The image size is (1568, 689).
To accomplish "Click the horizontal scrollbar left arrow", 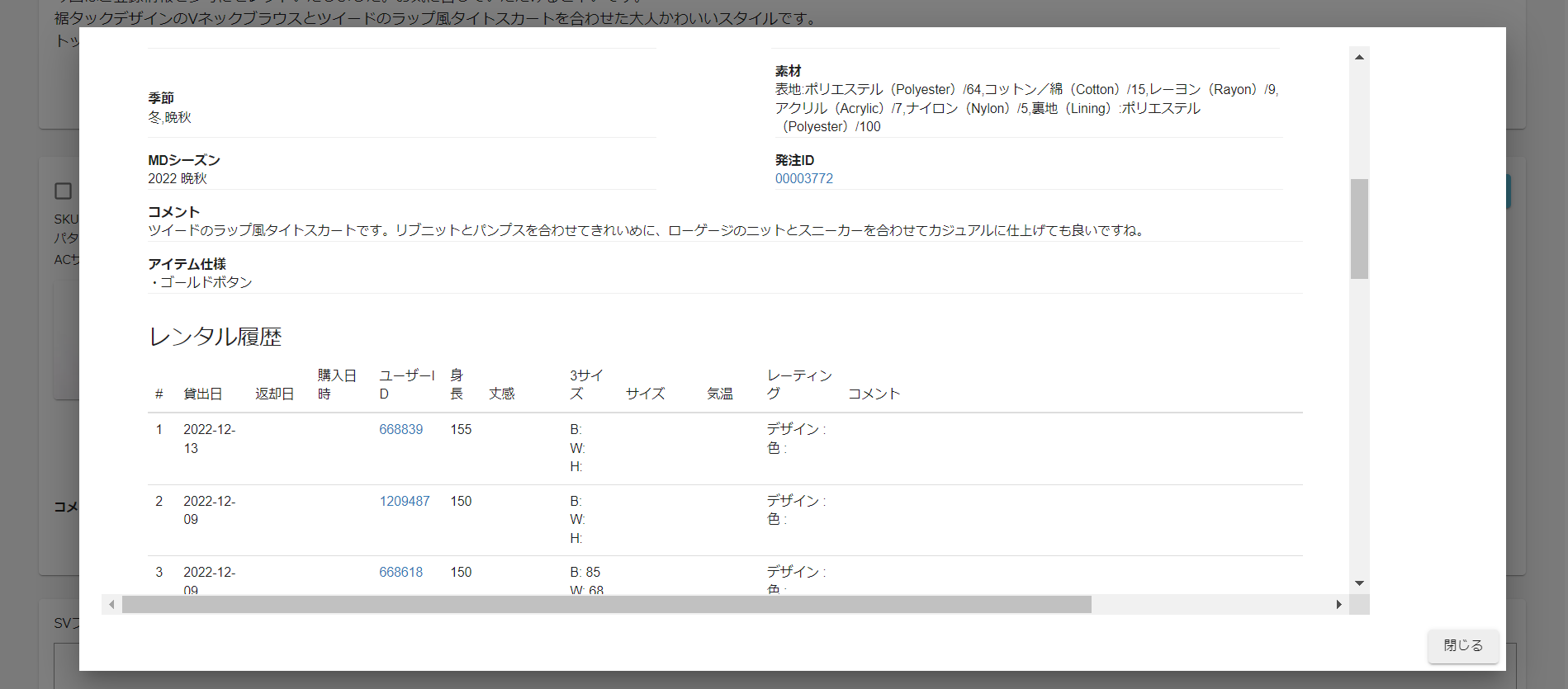I will click(x=111, y=605).
